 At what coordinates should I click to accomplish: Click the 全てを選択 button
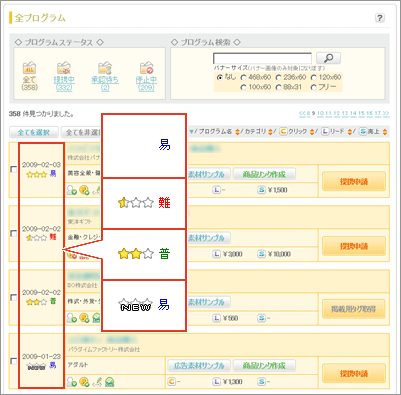tap(34, 132)
